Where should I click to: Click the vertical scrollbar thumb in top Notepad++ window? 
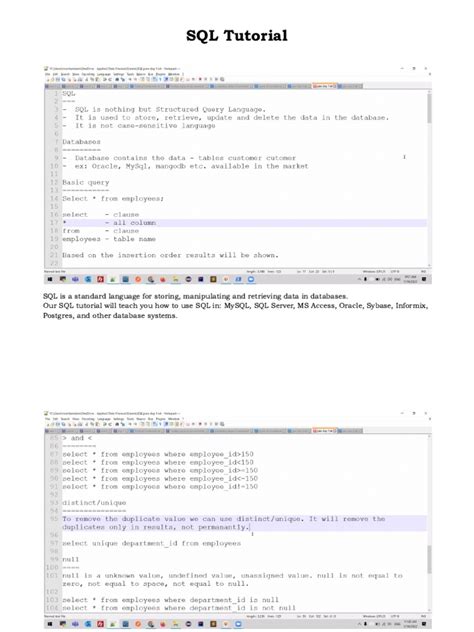click(429, 108)
